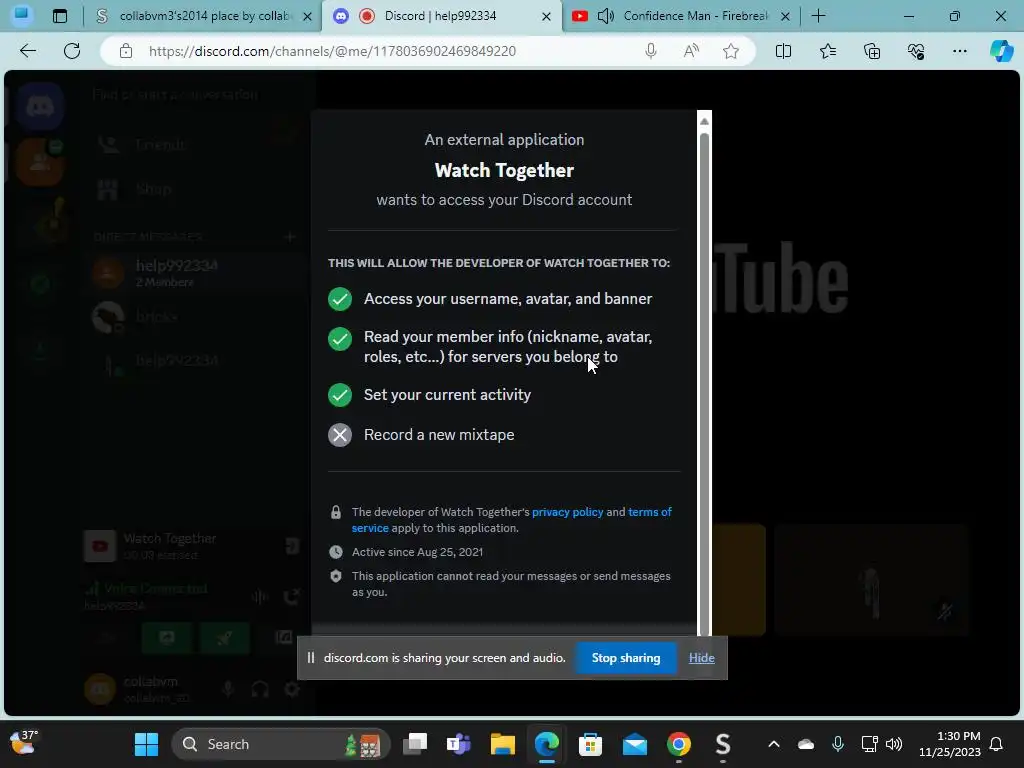Viewport: 1024px width, 768px height.
Task: Open Browser essentials heart icon
Action: [916, 51]
